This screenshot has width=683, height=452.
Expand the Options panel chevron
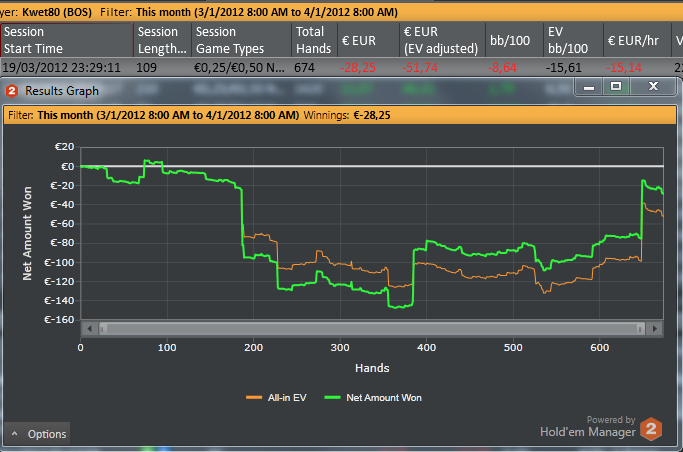pos(14,434)
